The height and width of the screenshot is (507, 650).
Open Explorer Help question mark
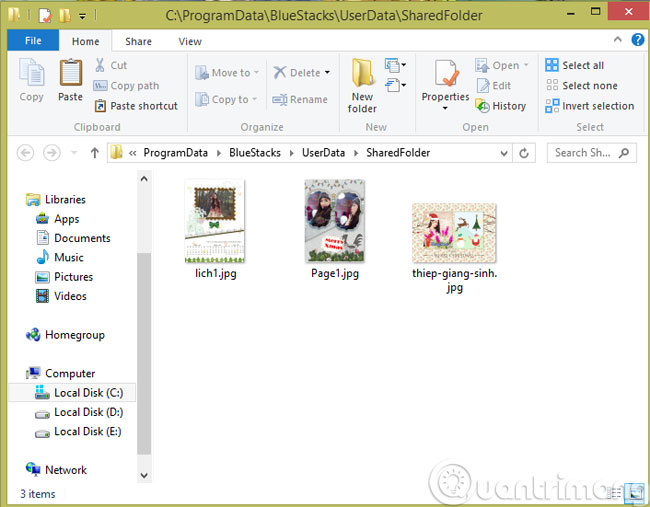pos(637,40)
